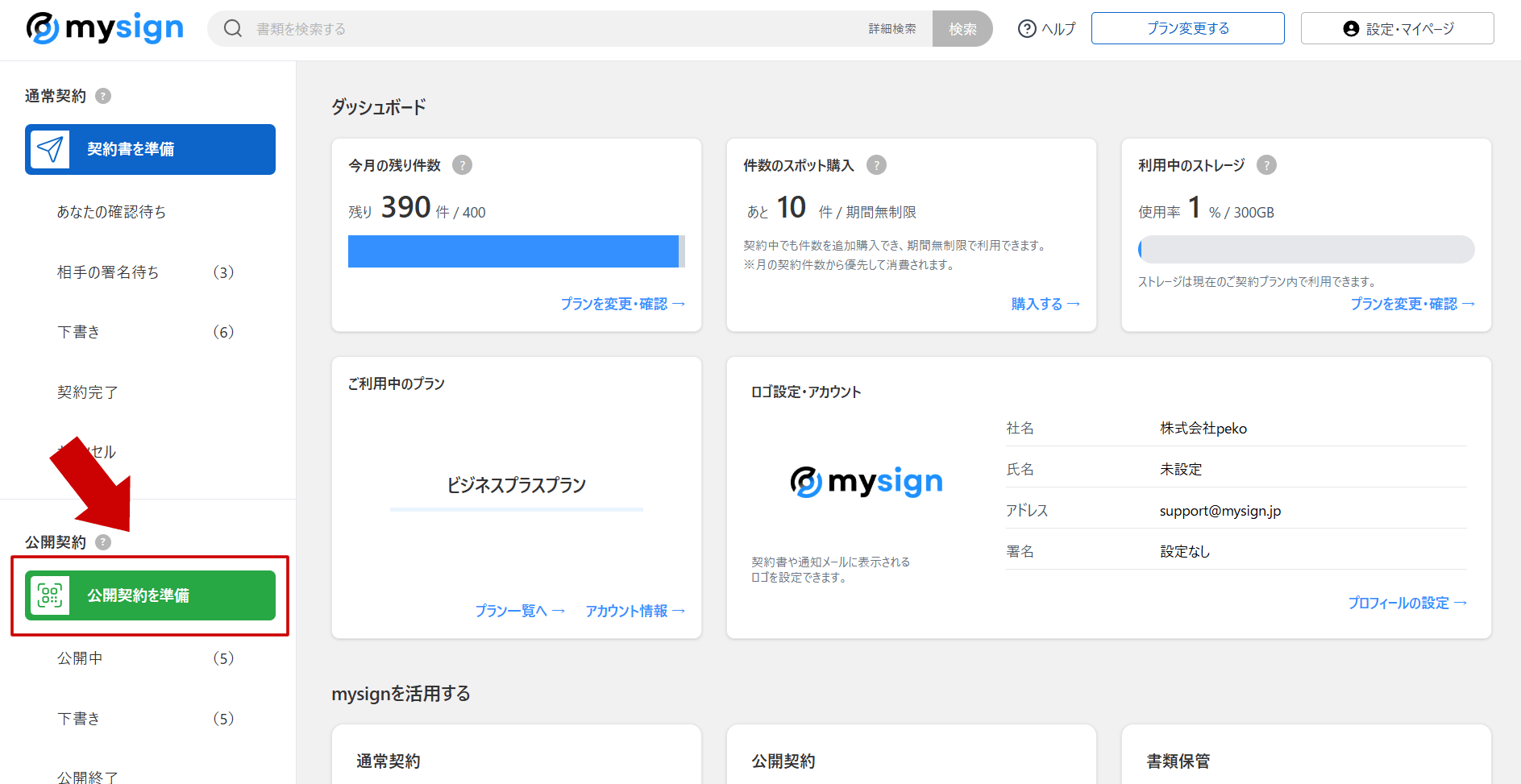The height and width of the screenshot is (784, 1521).
Task: Select the paper plane icon on 契約書を準備
Action: click(51, 148)
